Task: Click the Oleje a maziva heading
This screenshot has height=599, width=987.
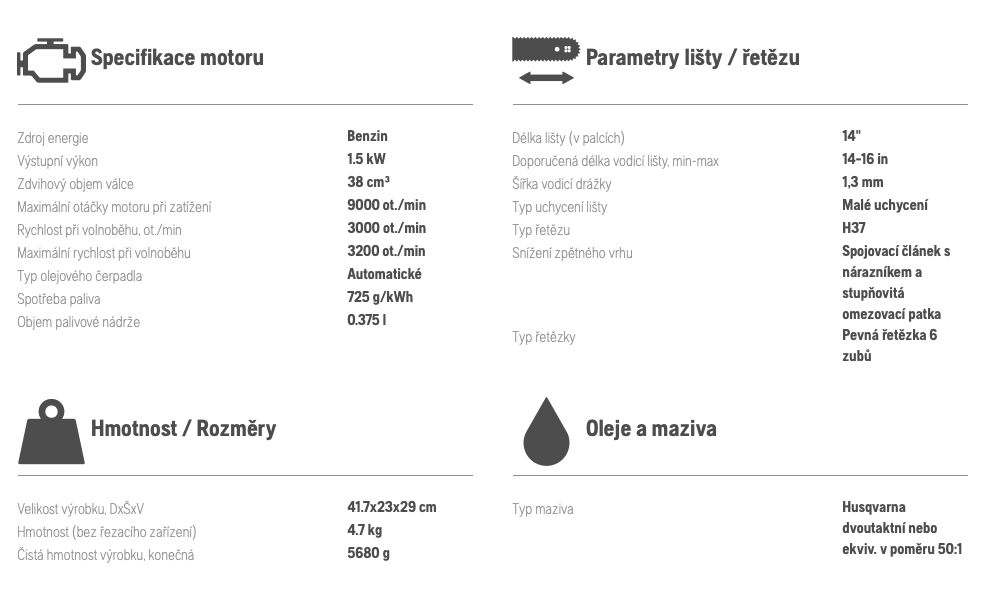Action: coord(651,428)
